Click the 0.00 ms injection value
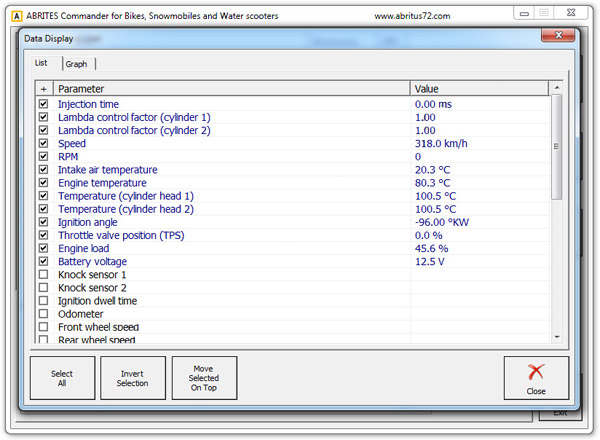 [433, 104]
